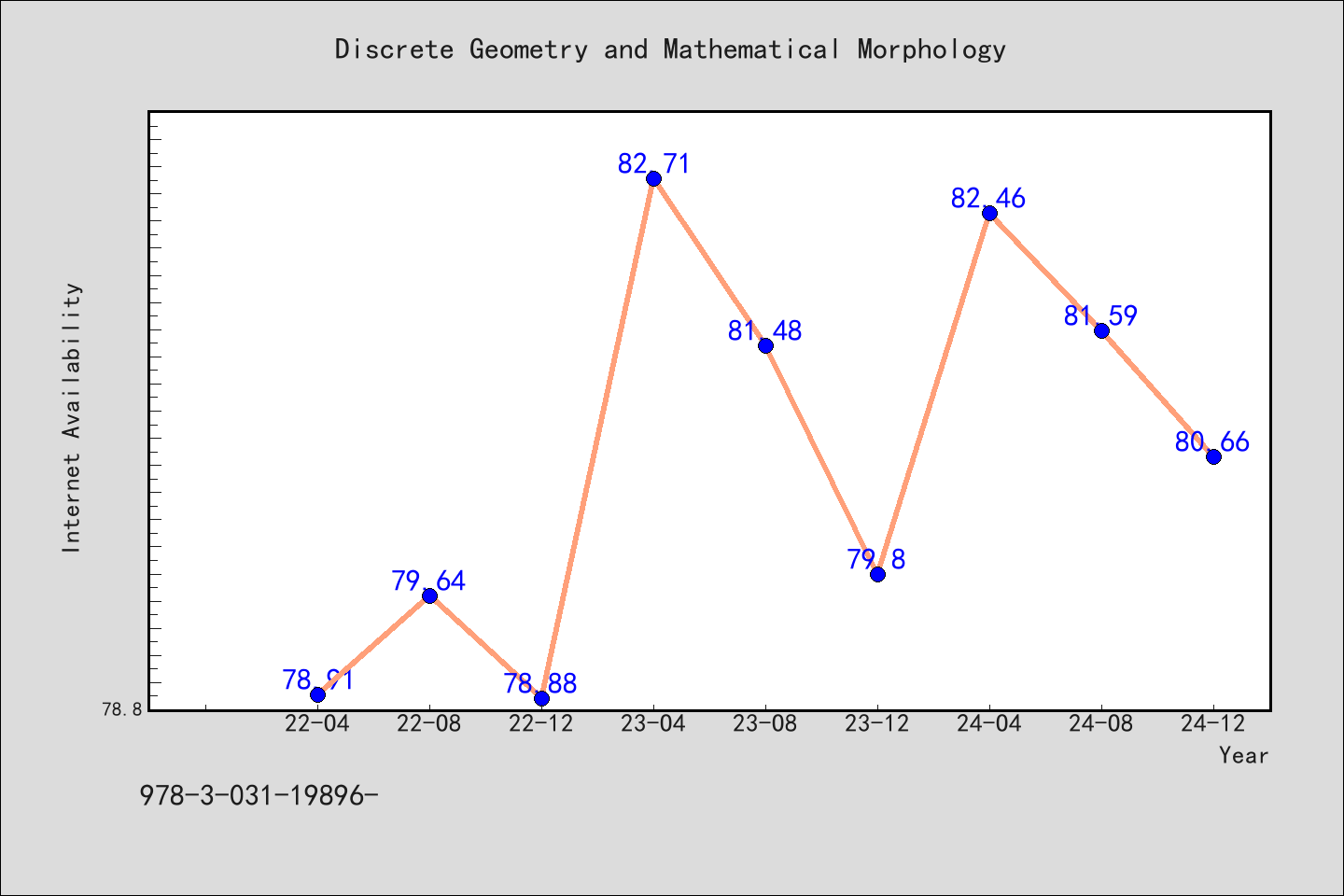Click the x-axis label 24-04
Image resolution: width=1344 pixels, height=896 pixels.
[x=989, y=724]
